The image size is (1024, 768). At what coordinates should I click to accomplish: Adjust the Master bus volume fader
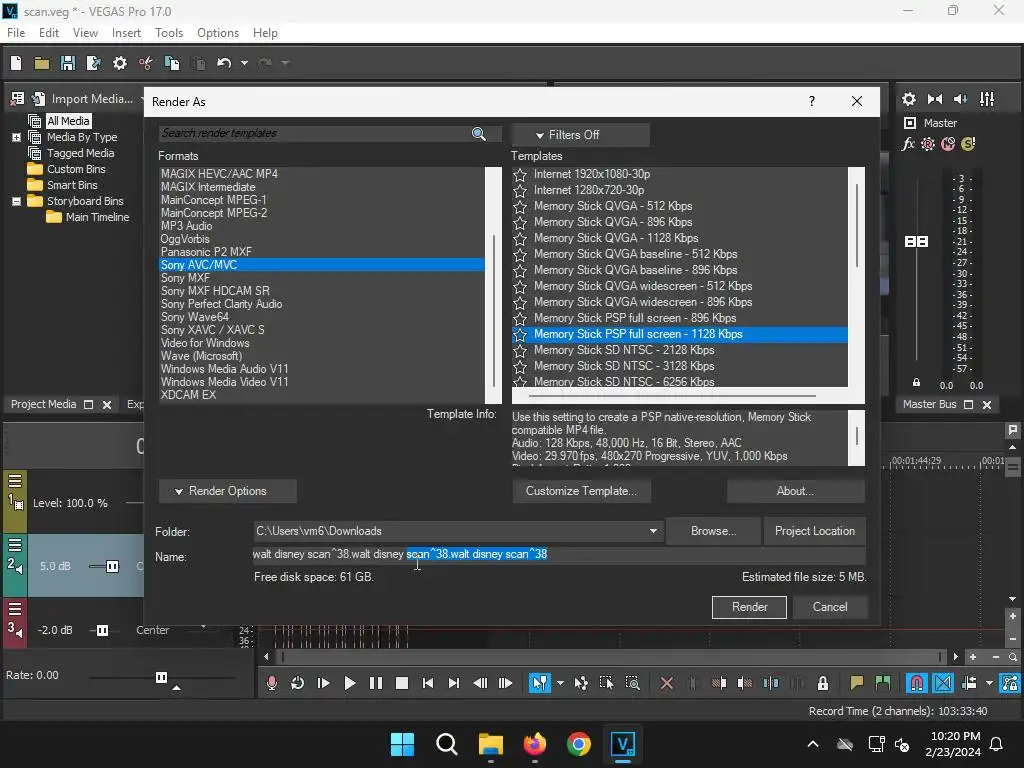(916, 242)
